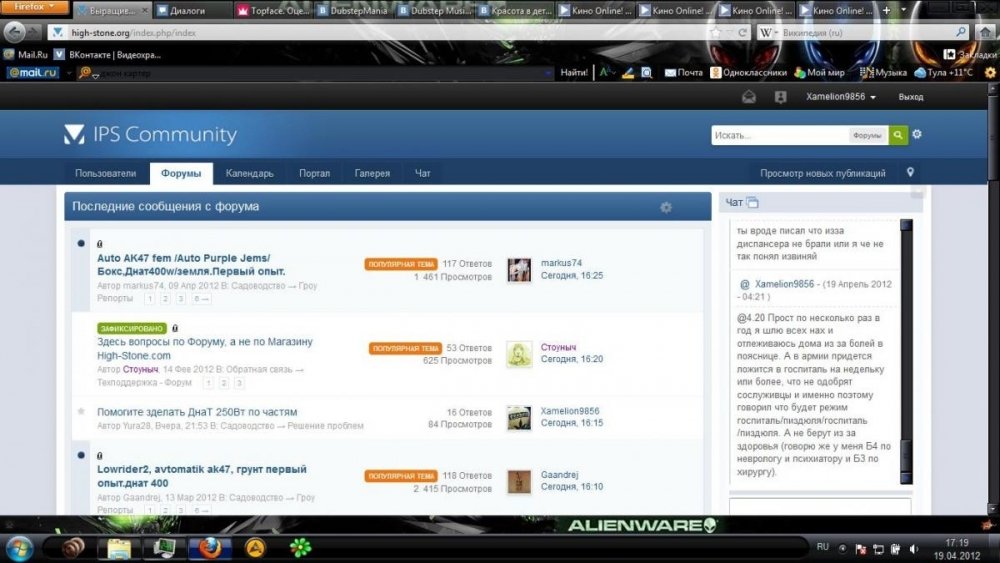The image size is (1000, 563).
Task: Open Firefox from the Windows taskbar
Action: click(x=209, y=548)
